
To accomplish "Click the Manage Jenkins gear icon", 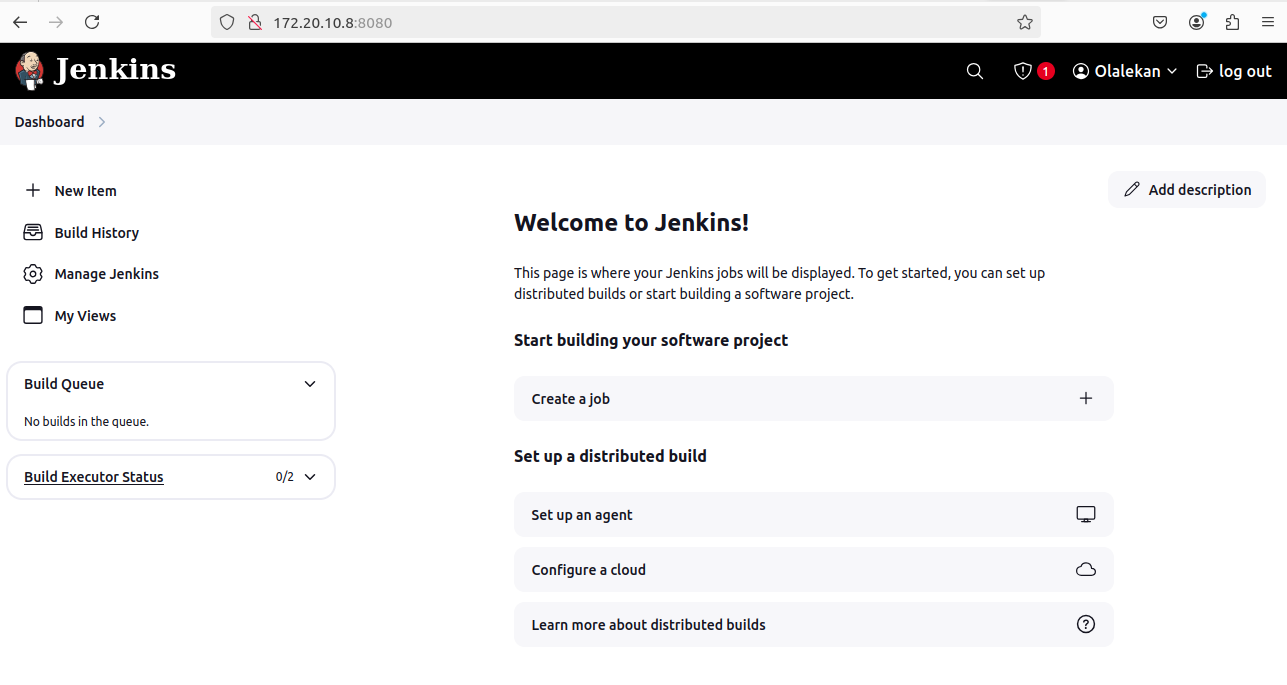I will coord(33,274).
